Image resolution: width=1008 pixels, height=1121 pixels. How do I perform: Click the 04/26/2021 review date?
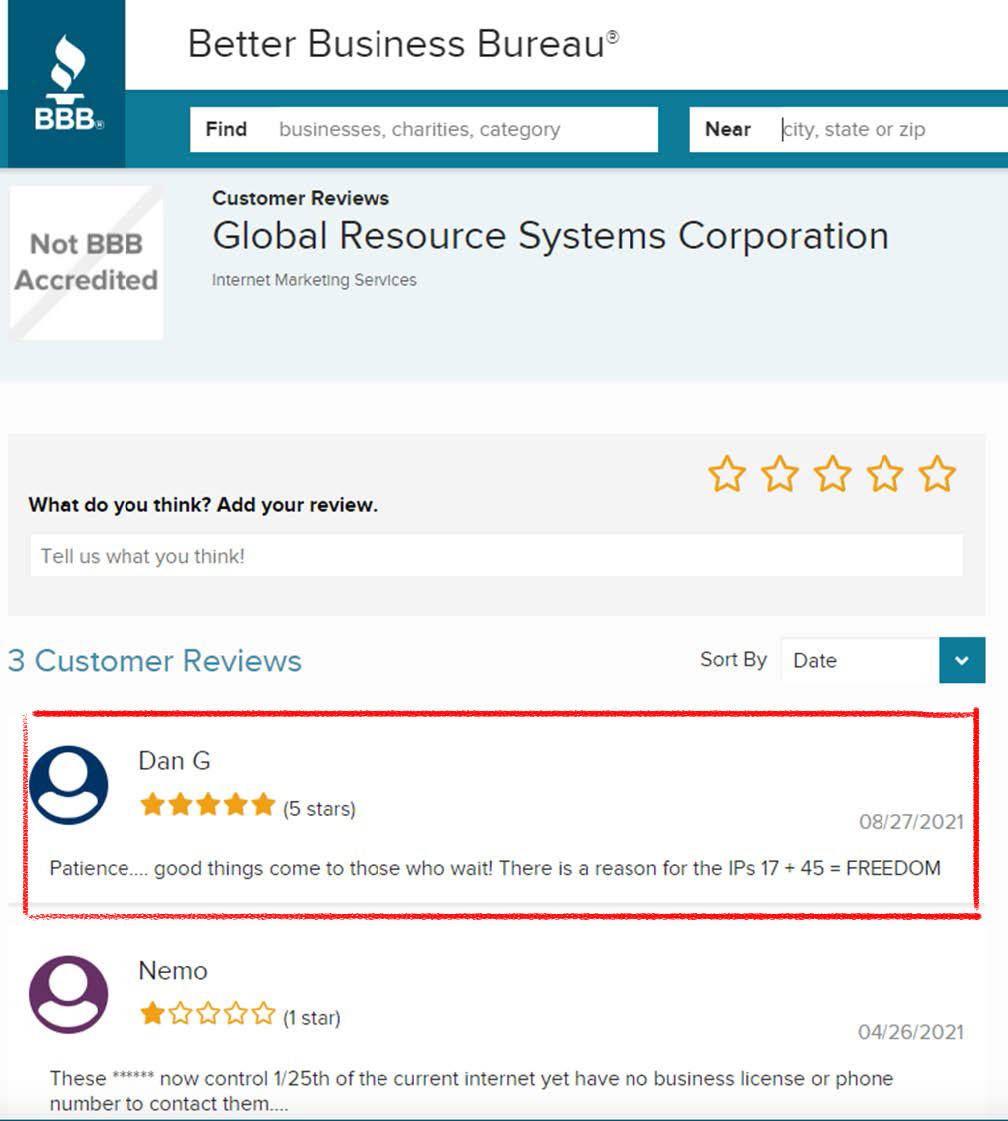911,1032
